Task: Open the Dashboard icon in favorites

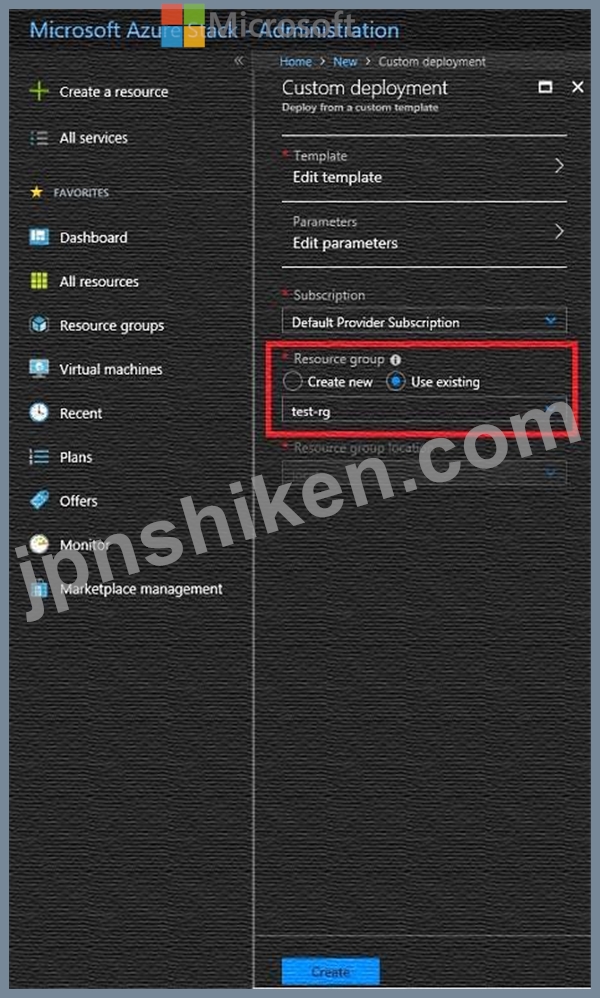Action: pyautogui.click(x=39, y=237)
